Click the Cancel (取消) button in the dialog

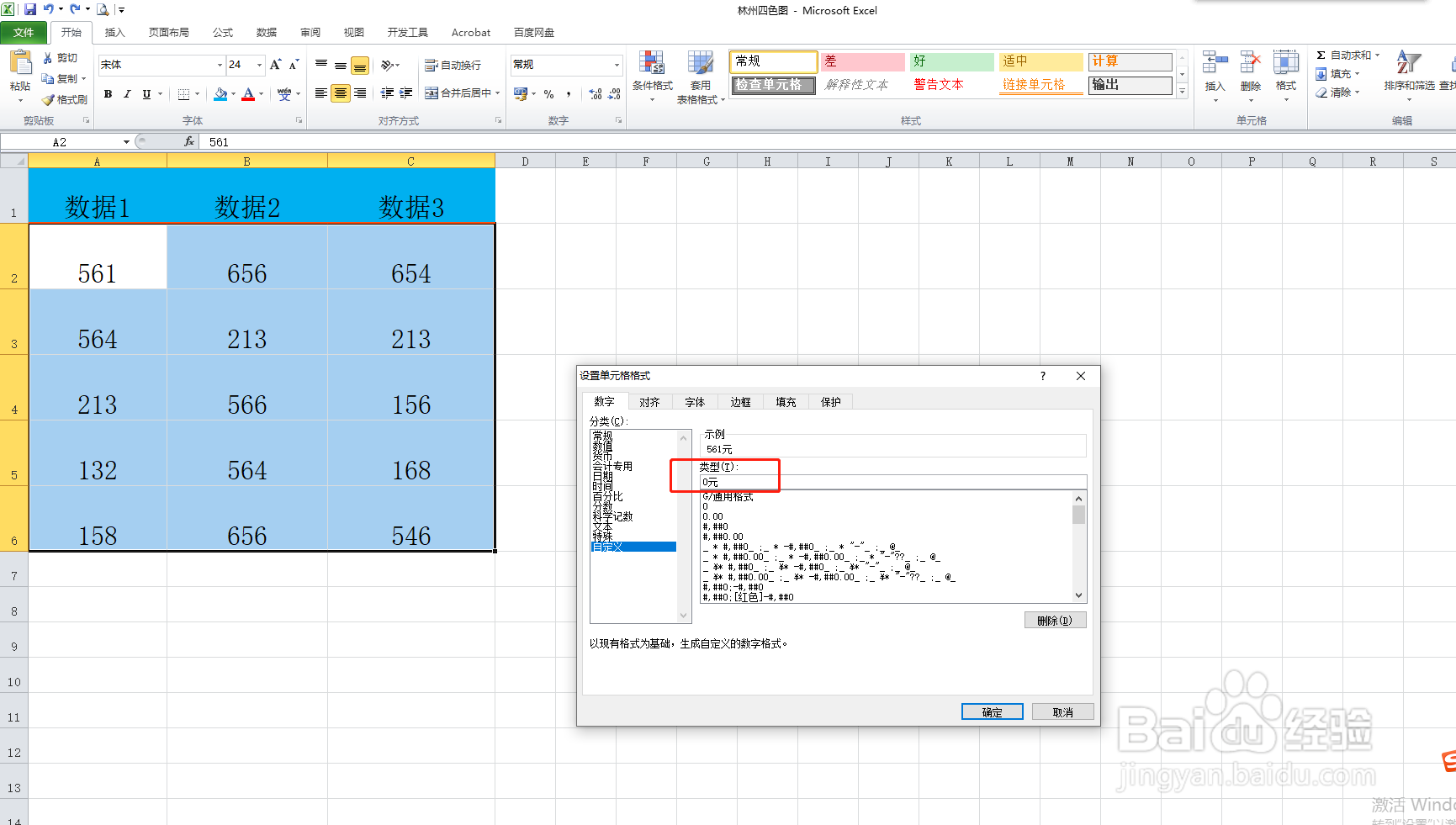[1063, 712]
